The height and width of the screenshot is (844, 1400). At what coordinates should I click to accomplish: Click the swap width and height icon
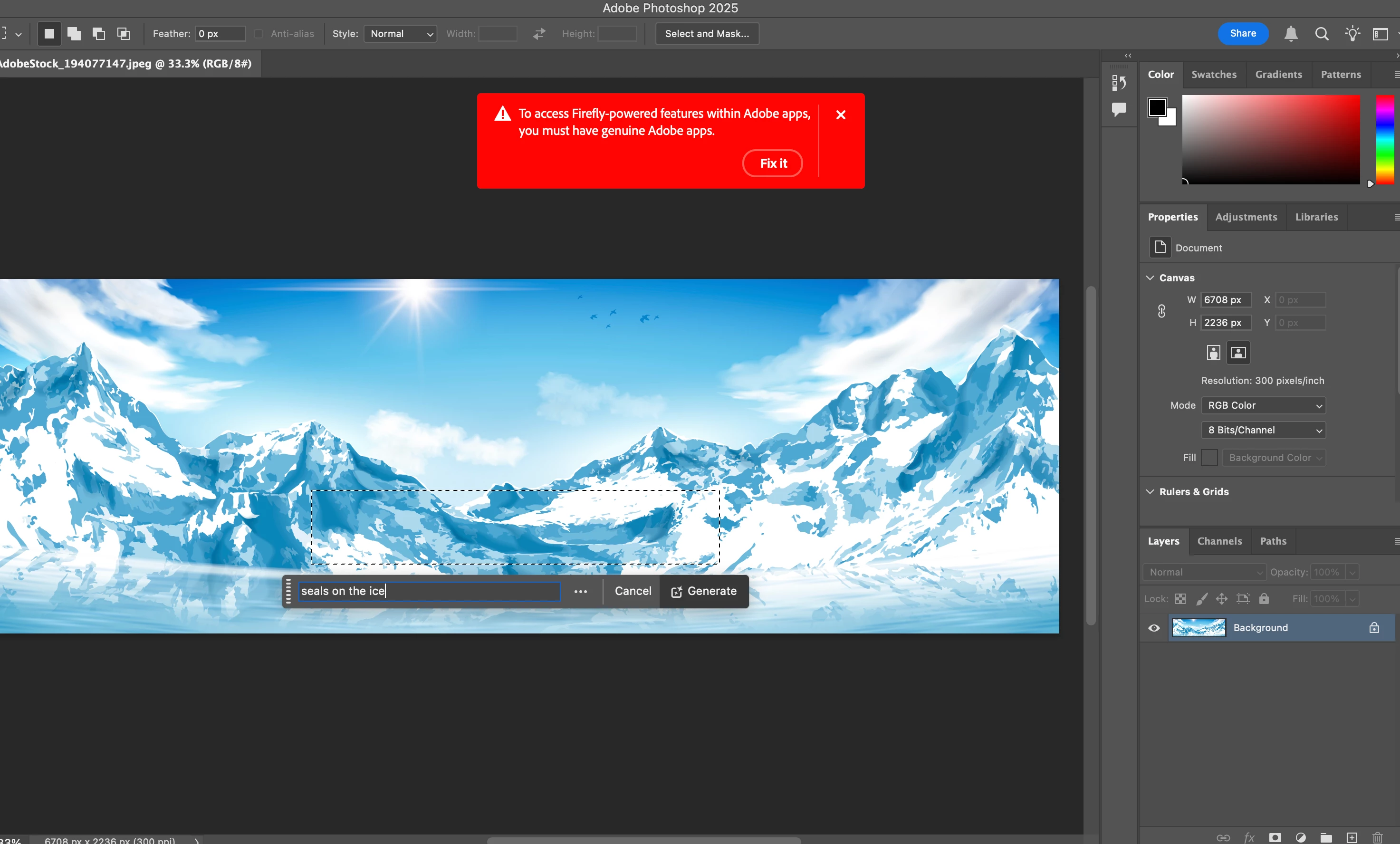coord(538,34)
